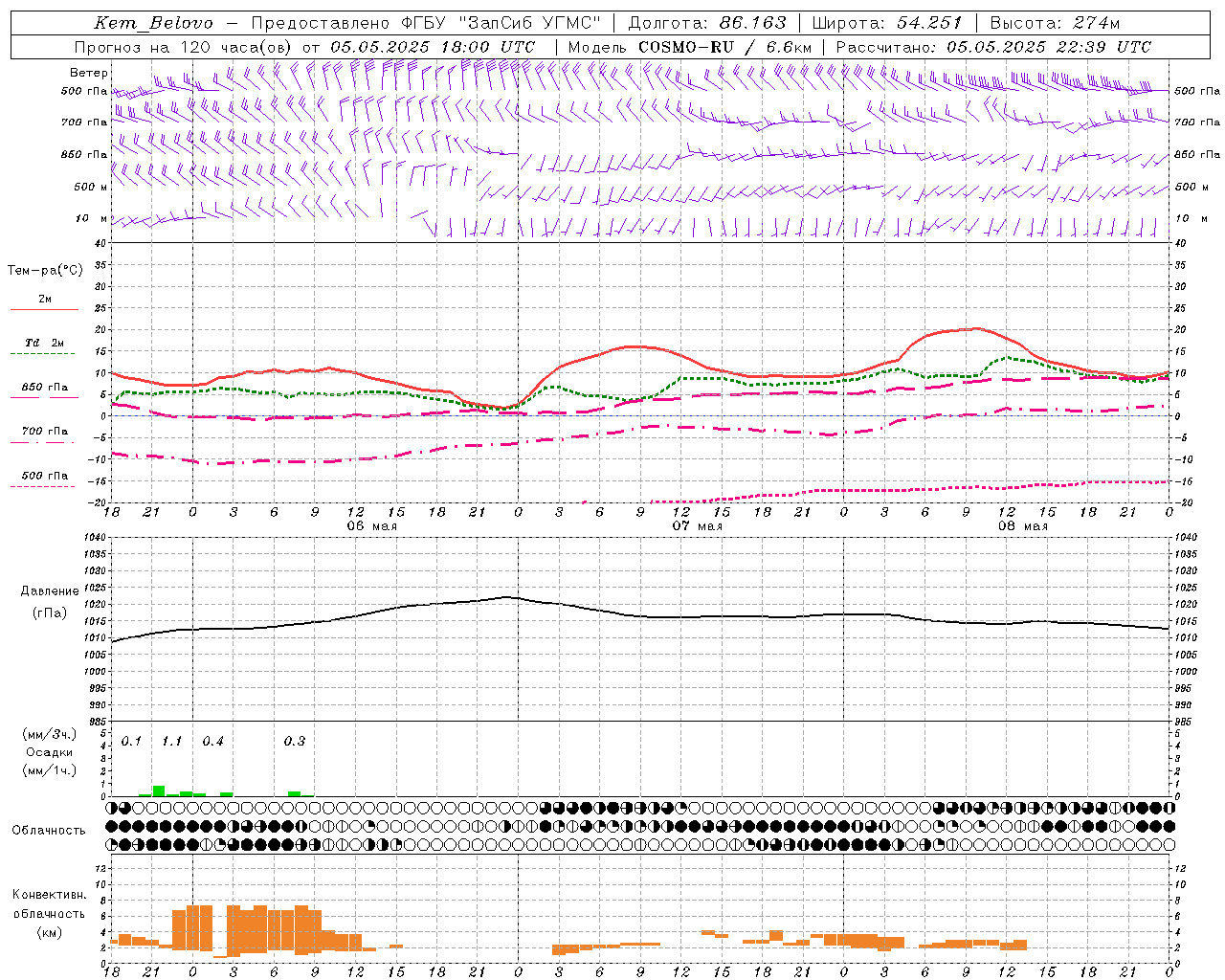Select the 'Долгота: 86.163' header value
The height and width of the screenshot is (980, 1225).
[707, 23]
